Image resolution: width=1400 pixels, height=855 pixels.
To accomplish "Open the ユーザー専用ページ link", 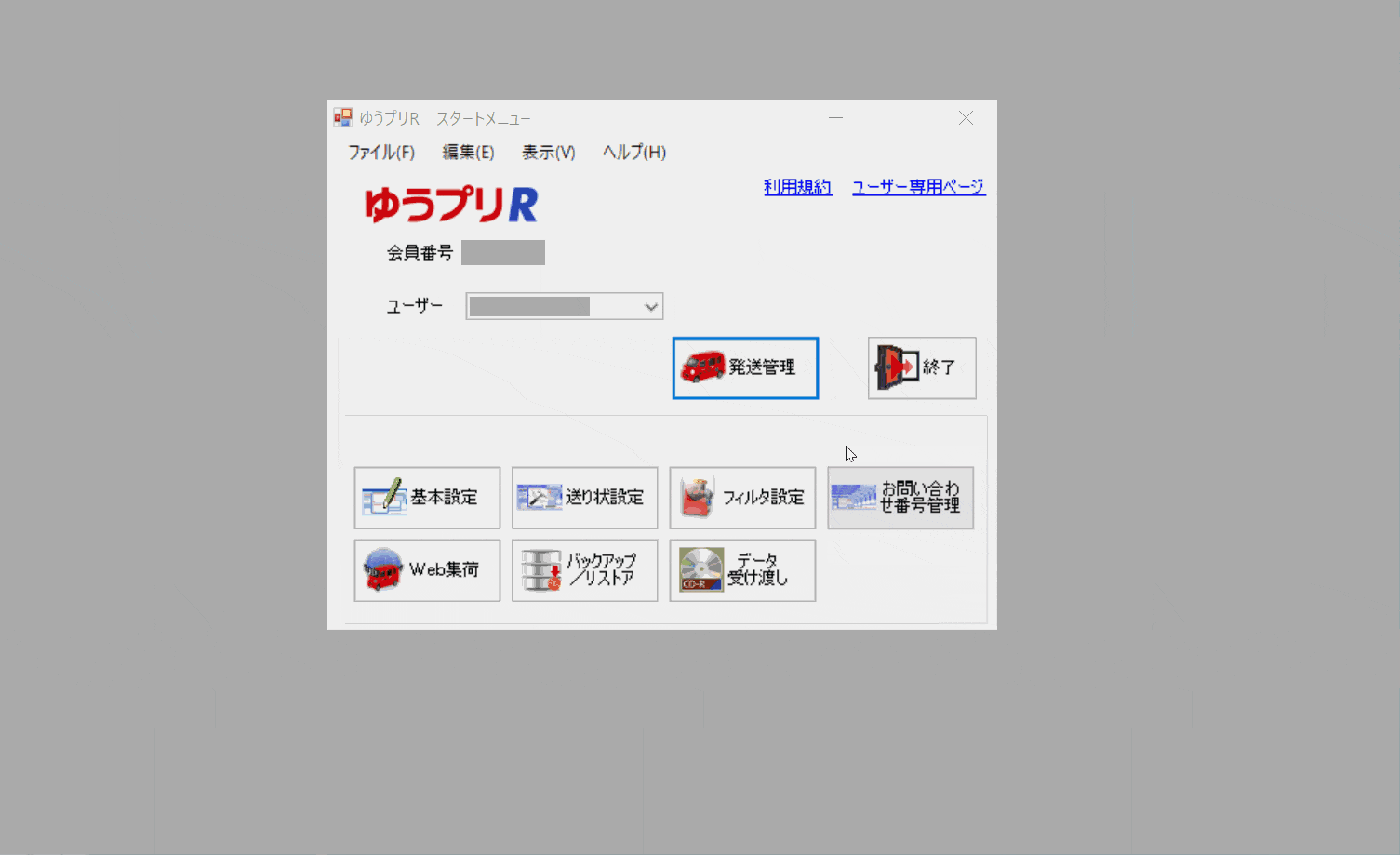I will pyautogui.click(x=918, y=187).
